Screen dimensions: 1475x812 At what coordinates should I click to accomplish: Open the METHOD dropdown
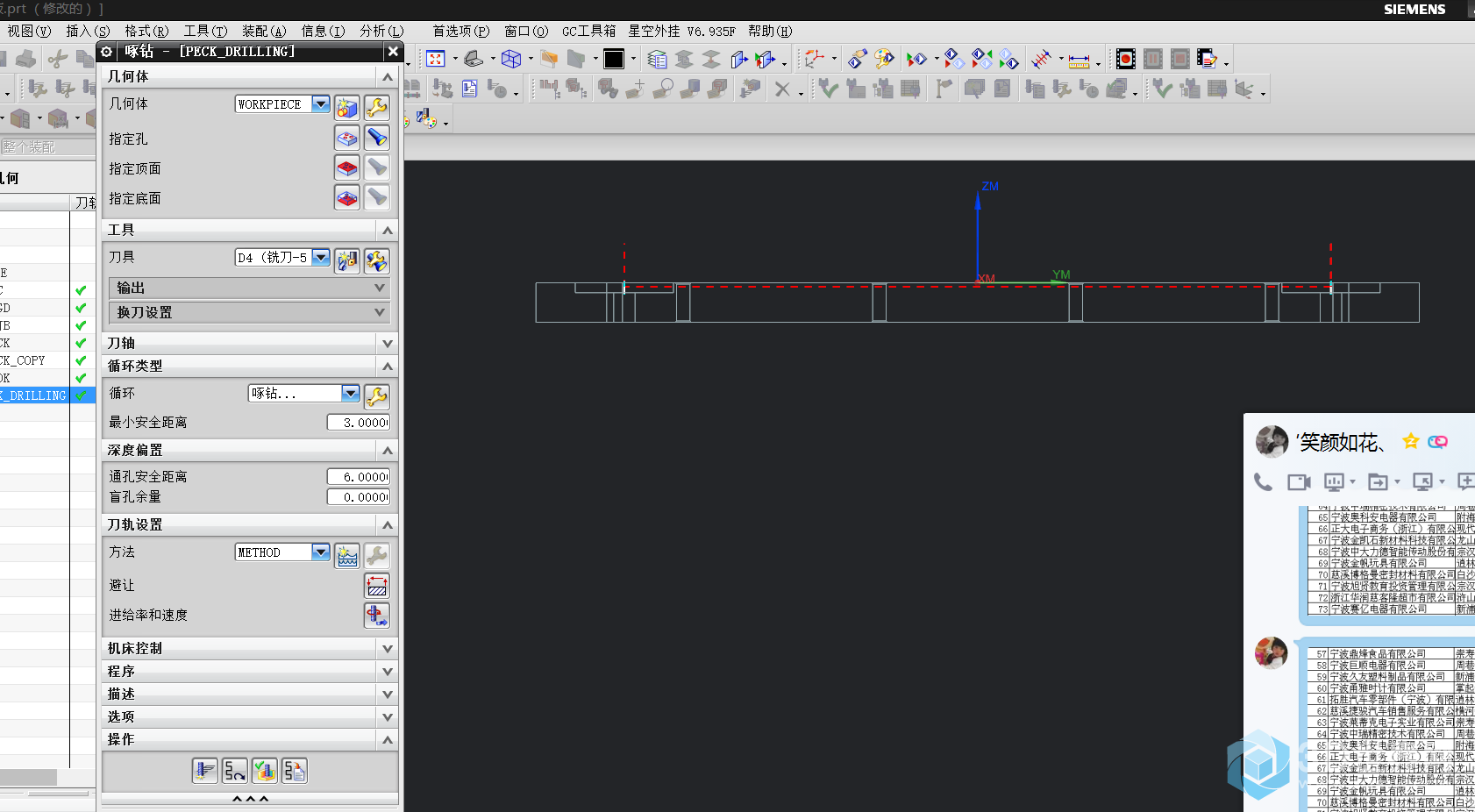(321, 552)
